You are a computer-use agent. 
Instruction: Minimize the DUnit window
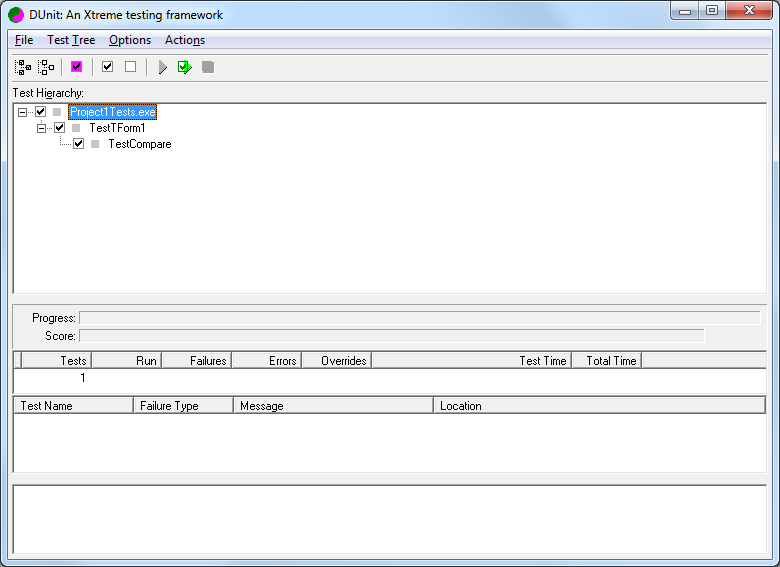(x=685, y=10)
